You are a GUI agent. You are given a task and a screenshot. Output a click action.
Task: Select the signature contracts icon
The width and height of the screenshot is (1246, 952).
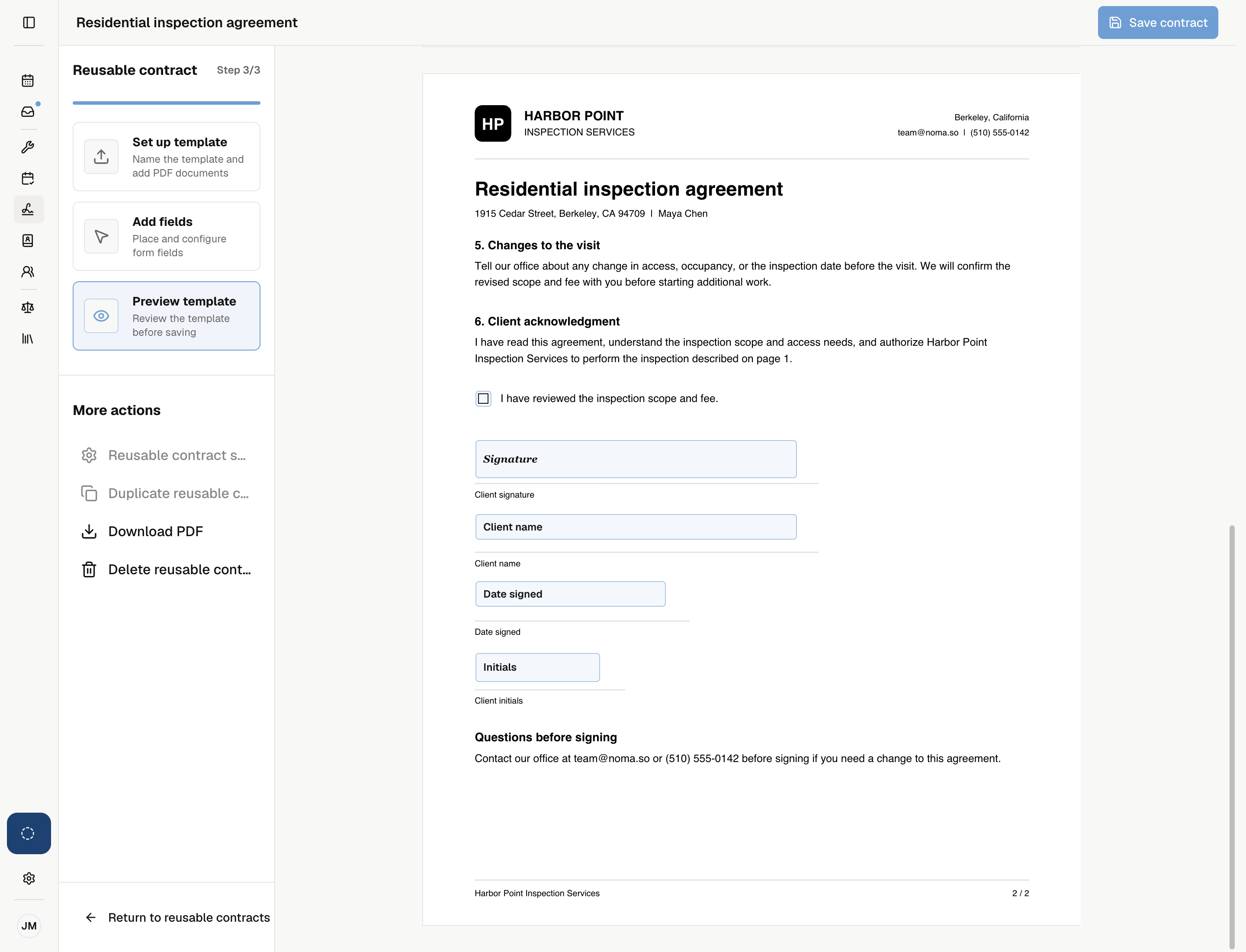(28, 210)
